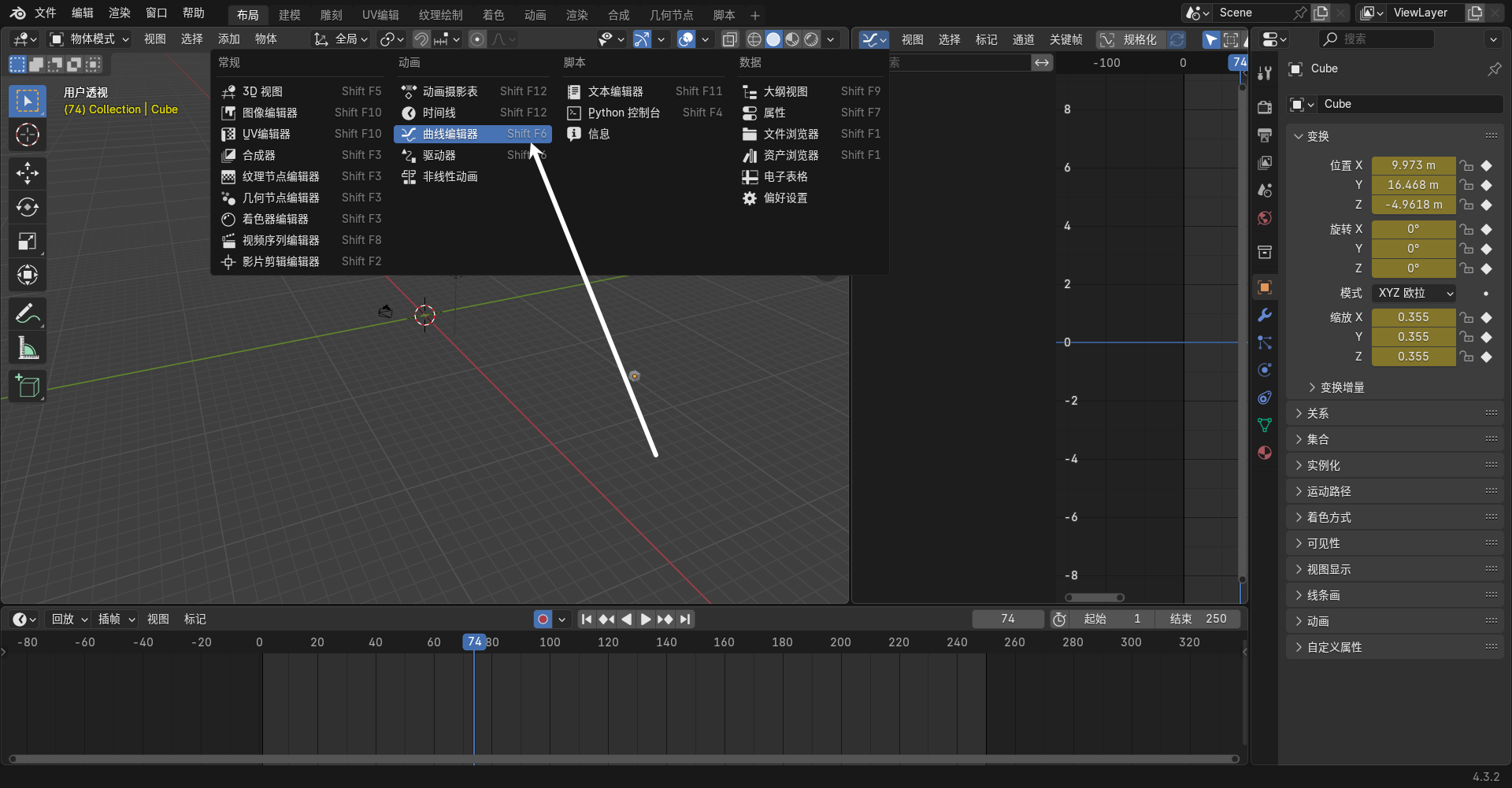Activate the Annotate pencil tool
Image resolution: width=1512 pixels, height=788 pixels.
pos(28,314)
